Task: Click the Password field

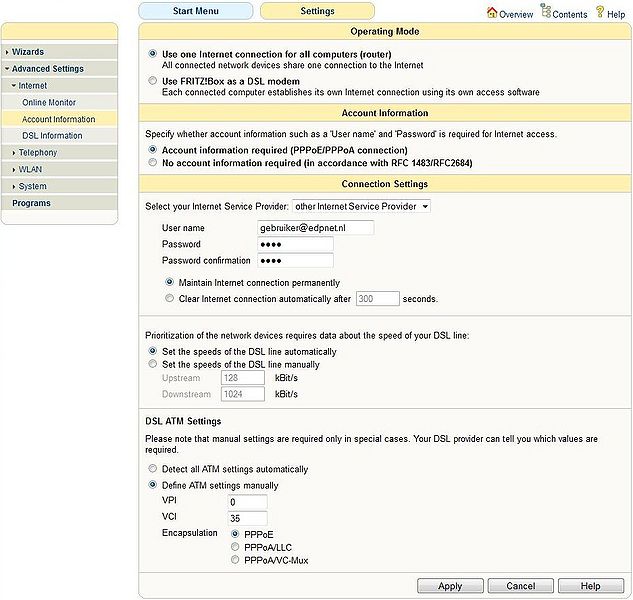Action: point(296,244)
